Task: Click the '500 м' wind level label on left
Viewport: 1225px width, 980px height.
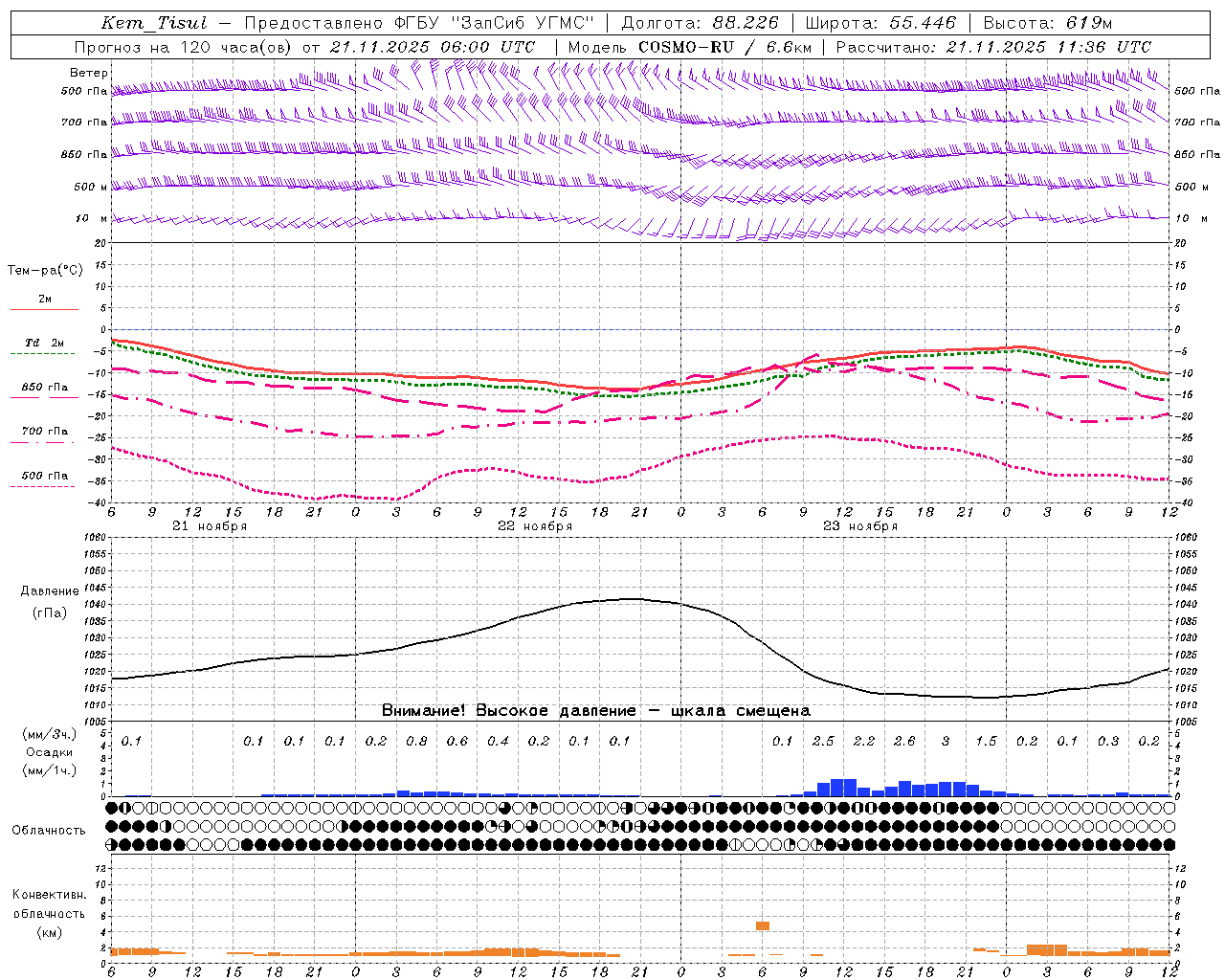Action: click(91, 187)
